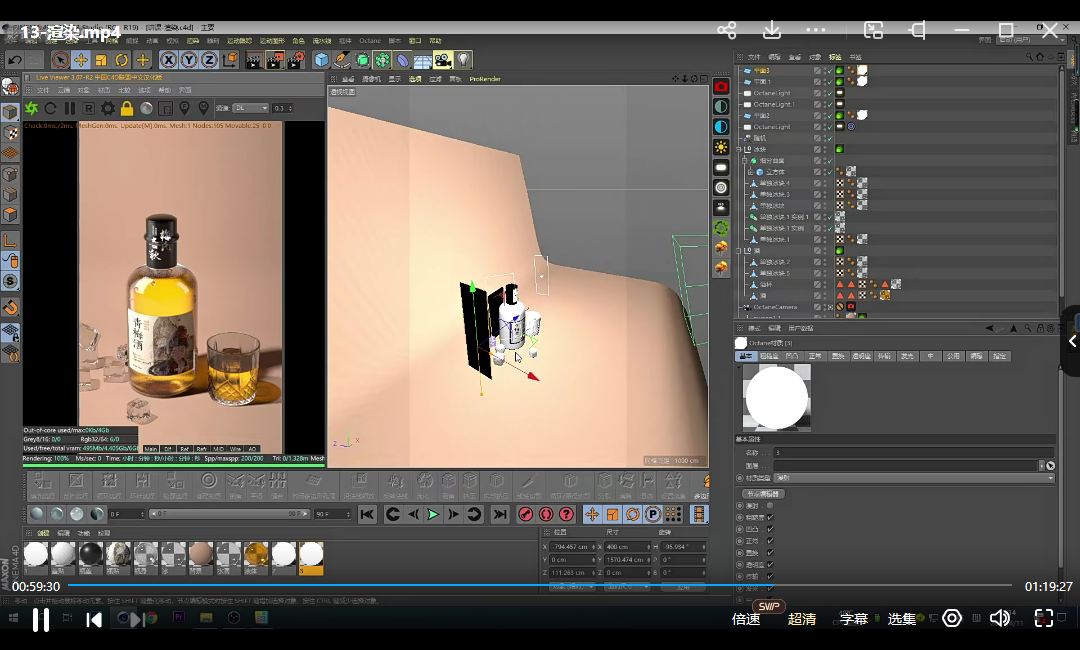Click the Octane daylight sun icon

click(721, 147)
